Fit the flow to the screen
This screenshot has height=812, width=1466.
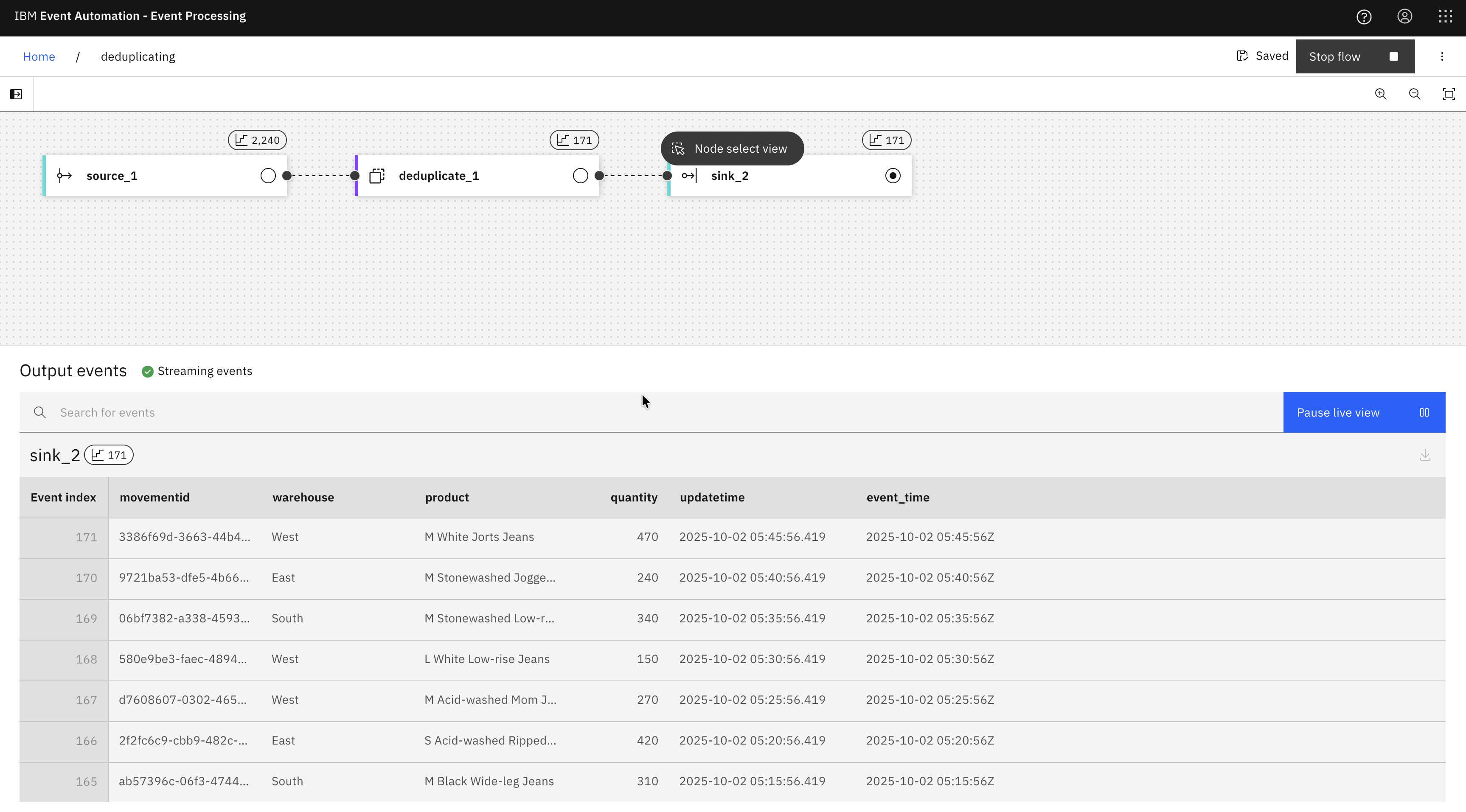pos(1449,94)
